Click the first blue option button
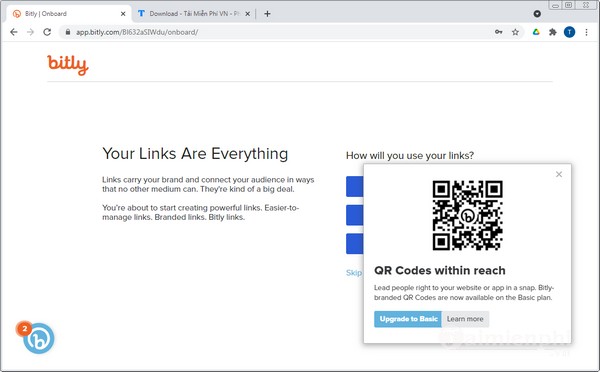600x372 pixels. pos(355,186)
